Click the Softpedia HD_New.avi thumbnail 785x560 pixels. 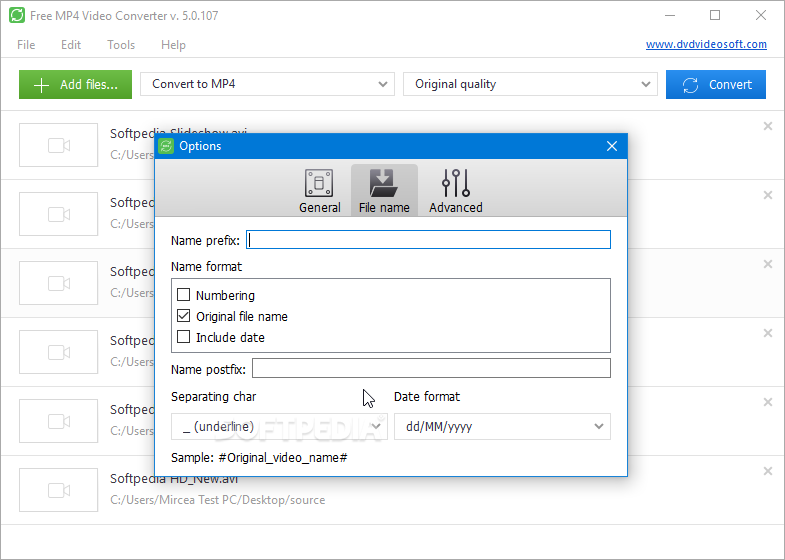(x=59, y=490)
